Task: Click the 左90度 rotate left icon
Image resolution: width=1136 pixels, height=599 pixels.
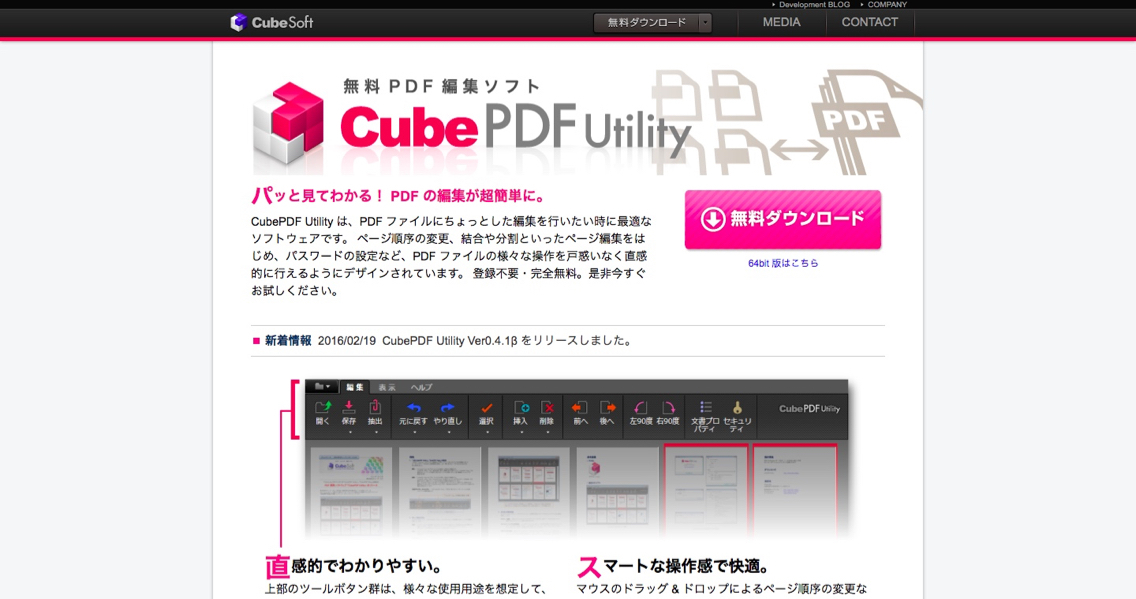Action: tap(640, 408)
